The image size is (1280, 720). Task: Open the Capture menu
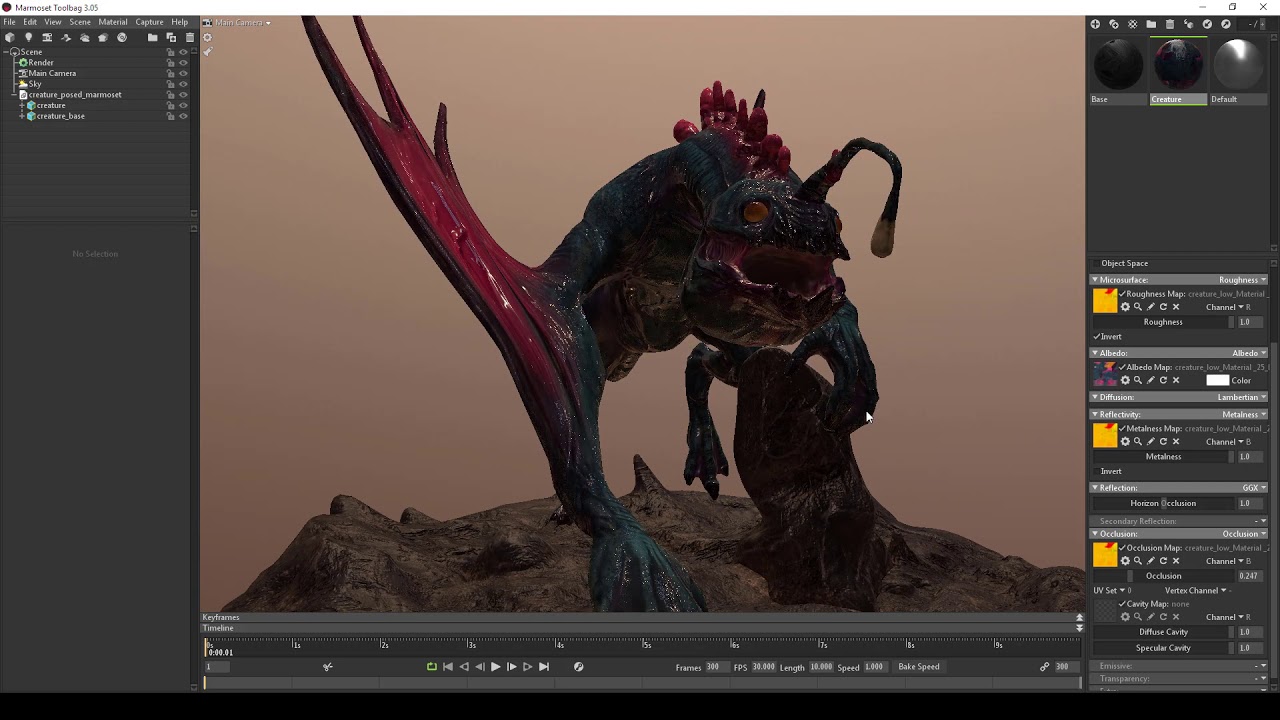coord(149,22)
